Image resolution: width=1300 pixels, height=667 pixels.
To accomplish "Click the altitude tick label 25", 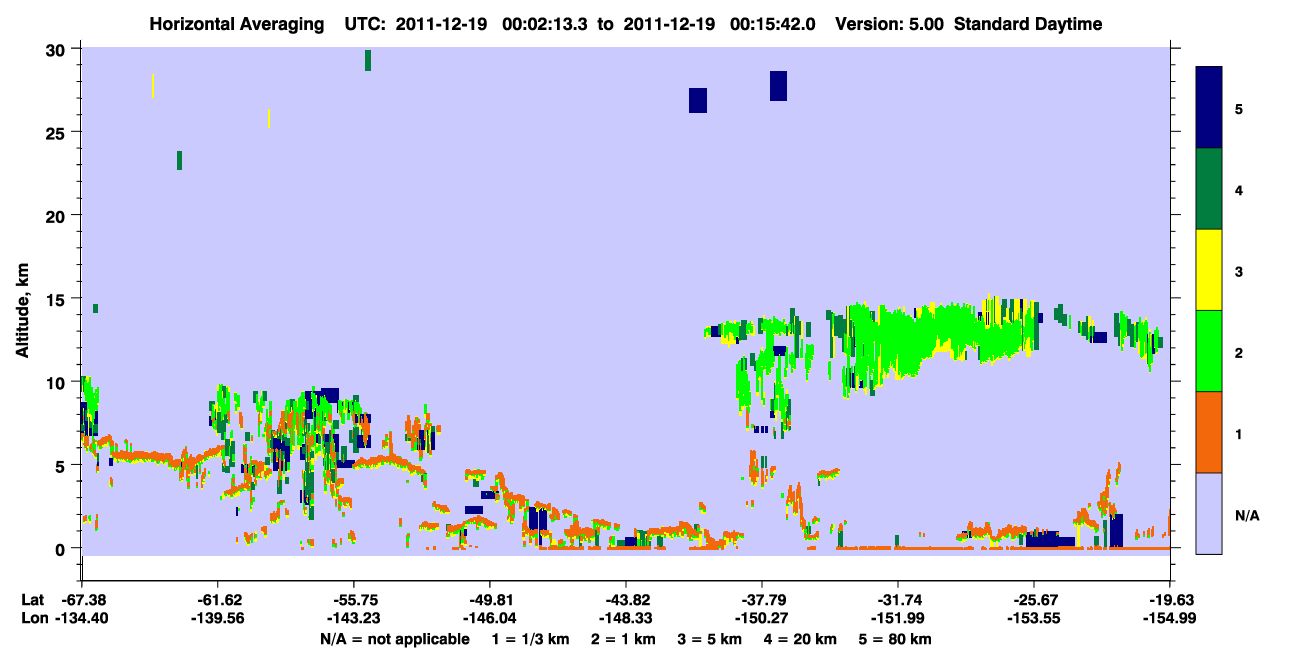I will point(57,133).
